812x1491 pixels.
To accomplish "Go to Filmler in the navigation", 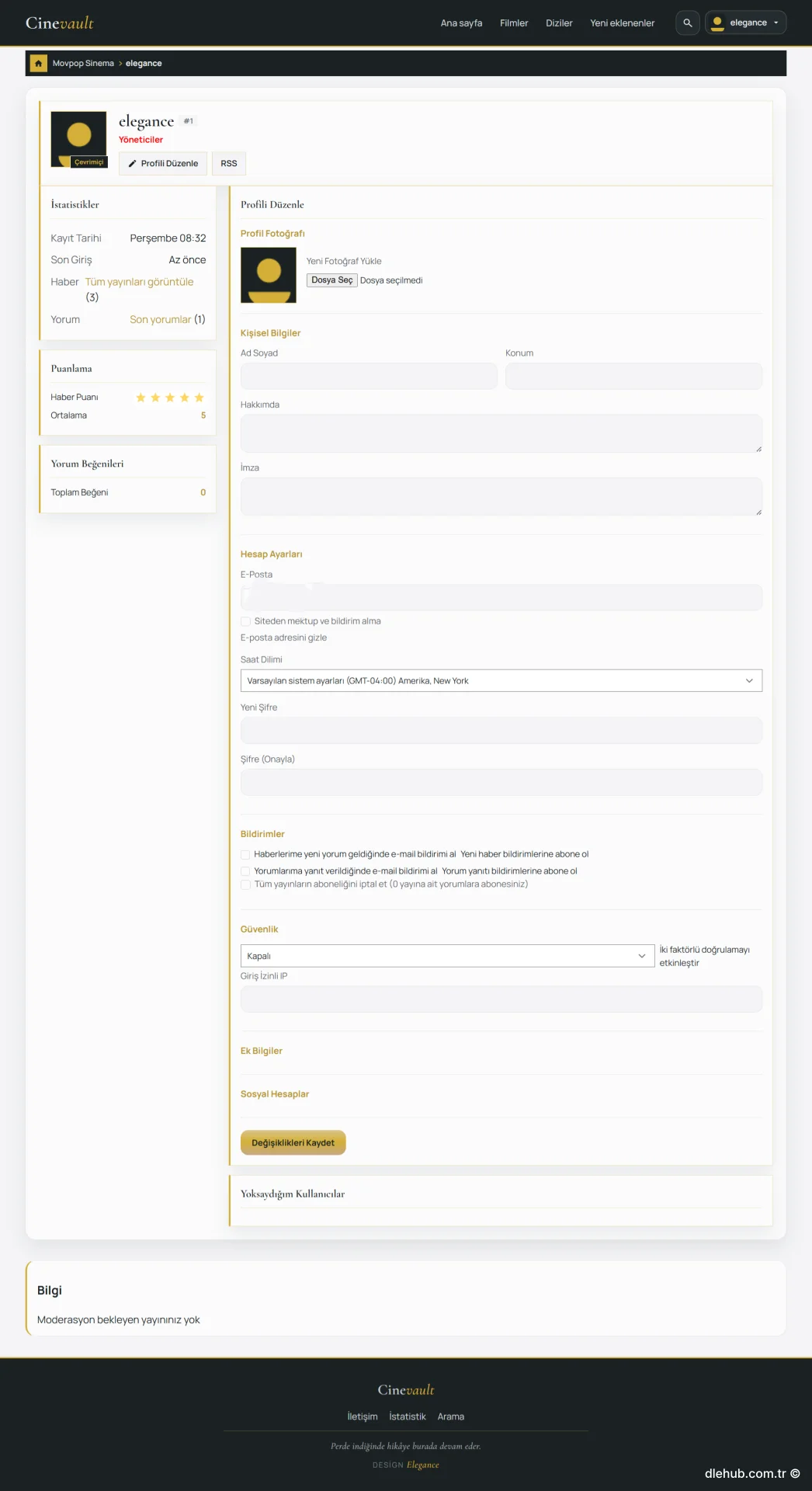I will (x=514, y=23).
